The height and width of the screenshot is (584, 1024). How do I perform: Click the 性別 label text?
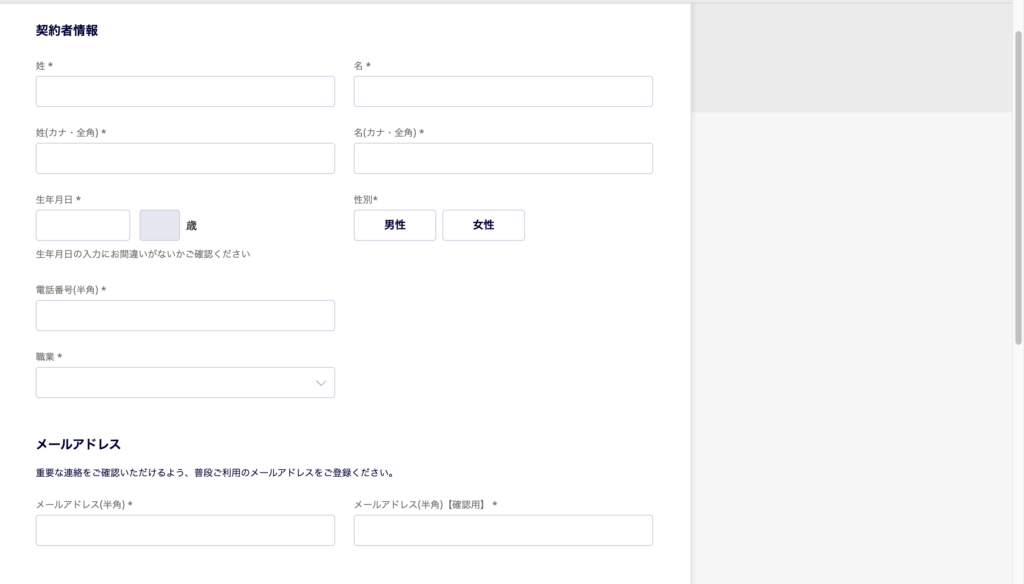(363, 200)
